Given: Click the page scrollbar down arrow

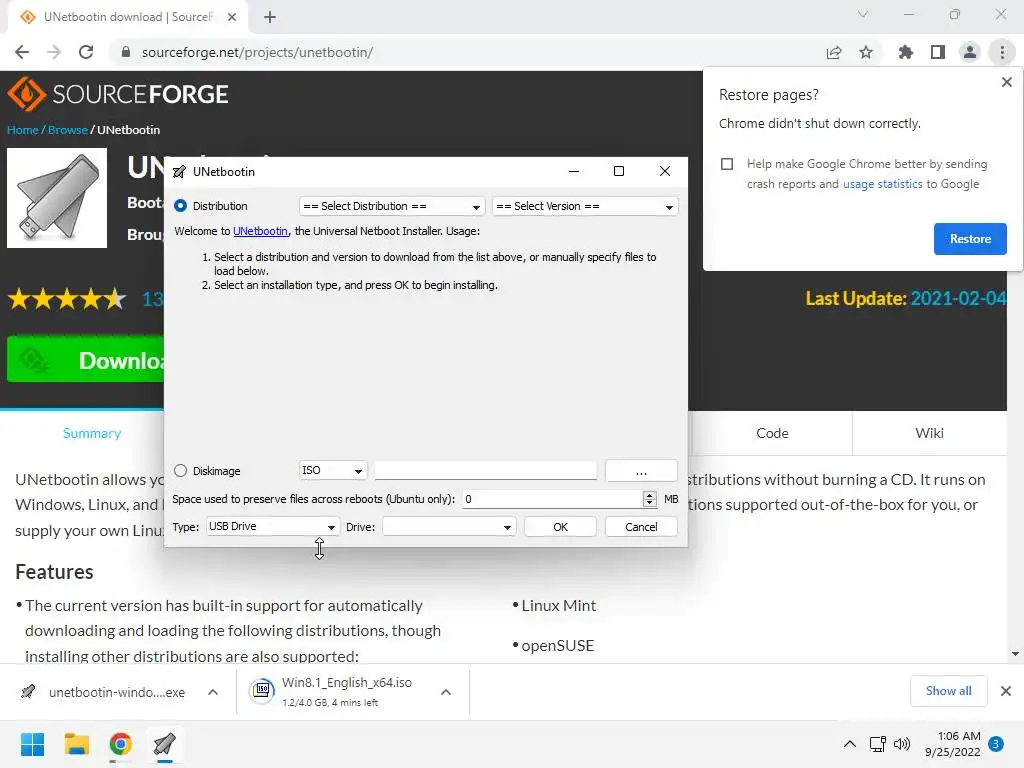Looking at the screenshot, I should 1015,654.
